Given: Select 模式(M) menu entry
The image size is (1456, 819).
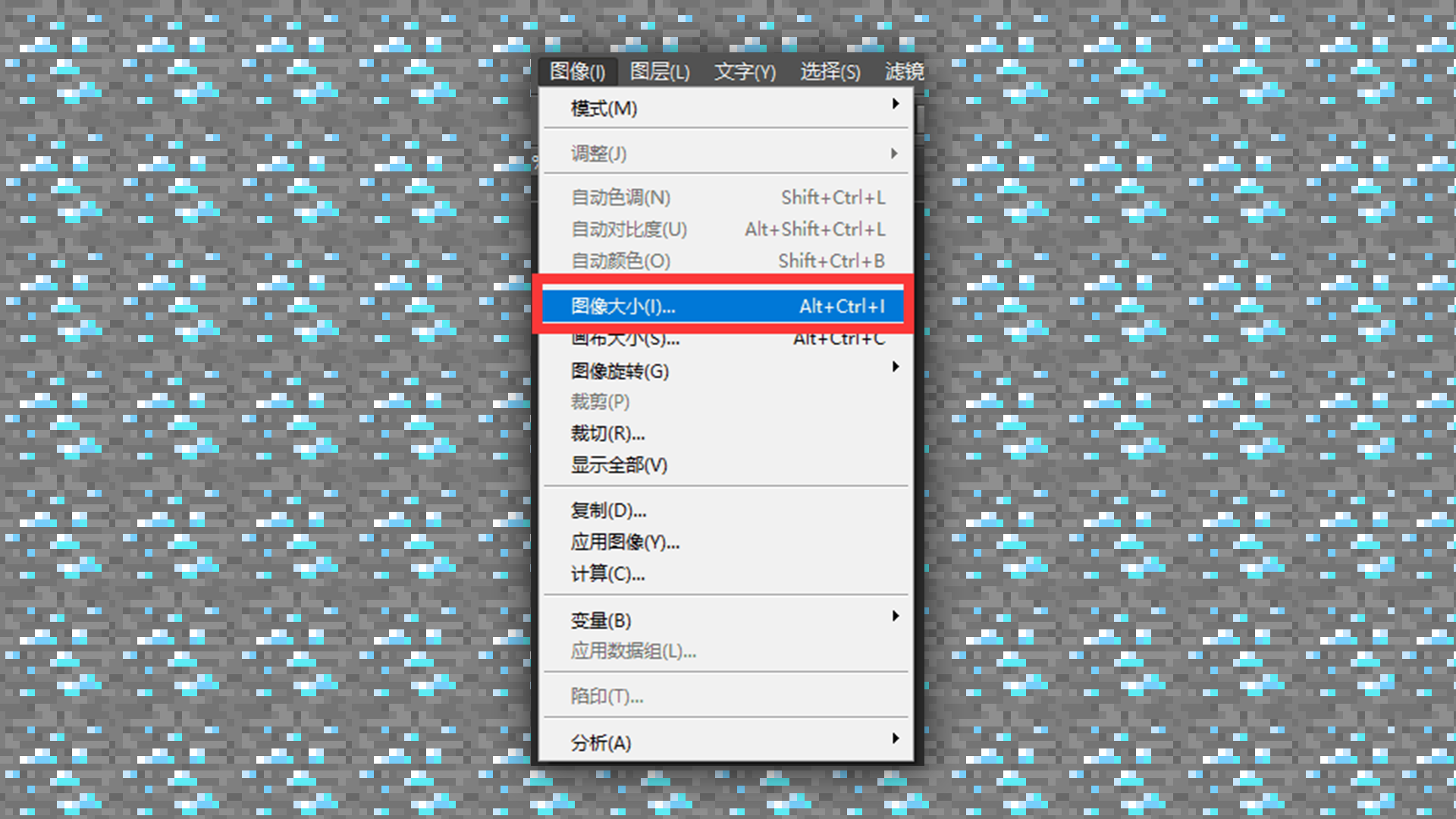Looking at the screenshot, I should pyautogui.click(x=723, y=108).
